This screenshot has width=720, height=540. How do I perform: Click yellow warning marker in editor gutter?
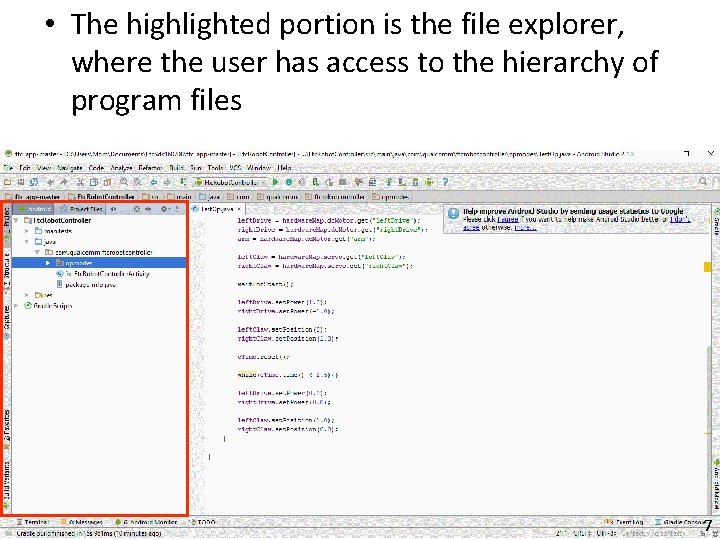tap(708, 266)
